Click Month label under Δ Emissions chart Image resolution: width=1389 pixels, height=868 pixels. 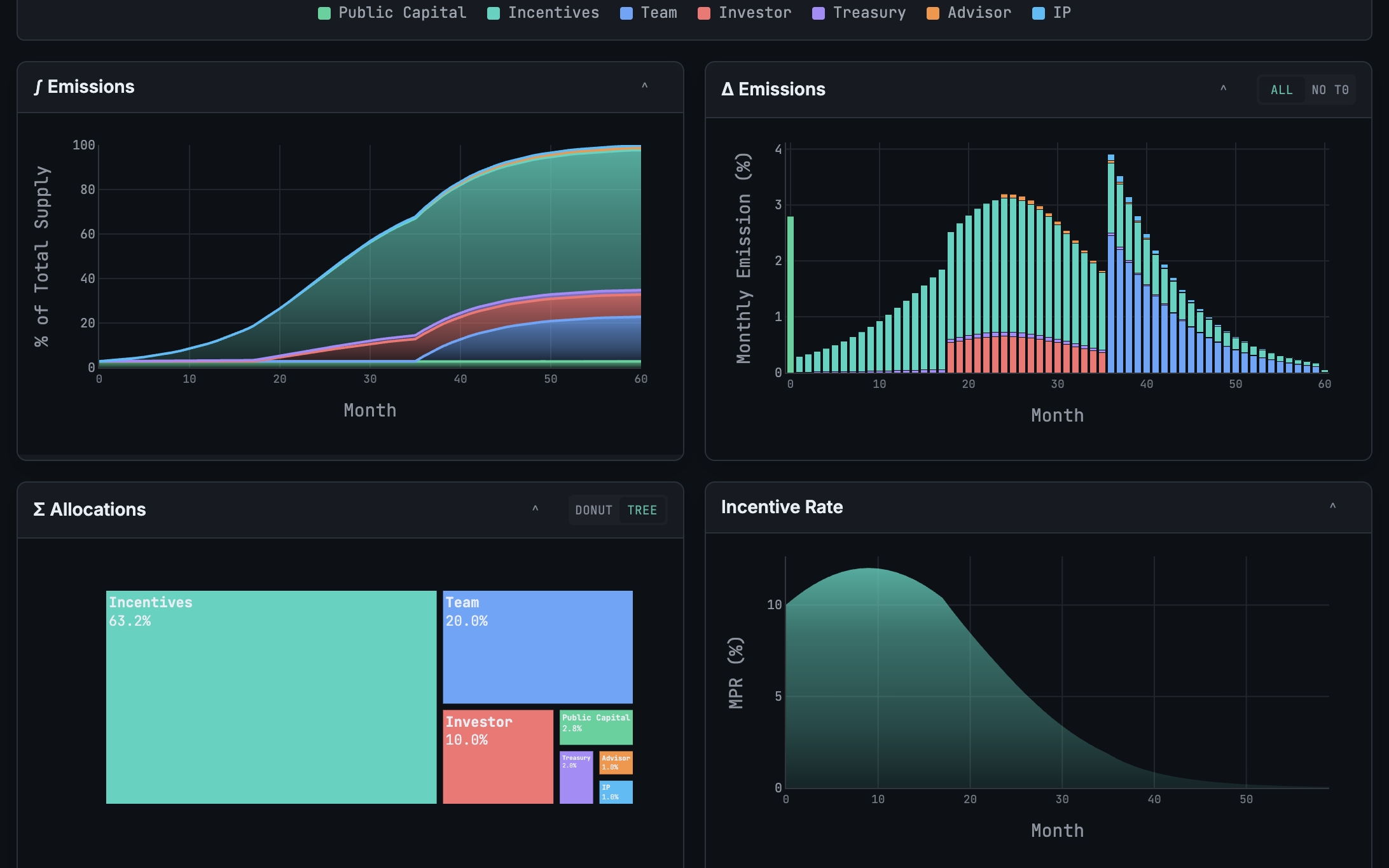[1058, 415]
